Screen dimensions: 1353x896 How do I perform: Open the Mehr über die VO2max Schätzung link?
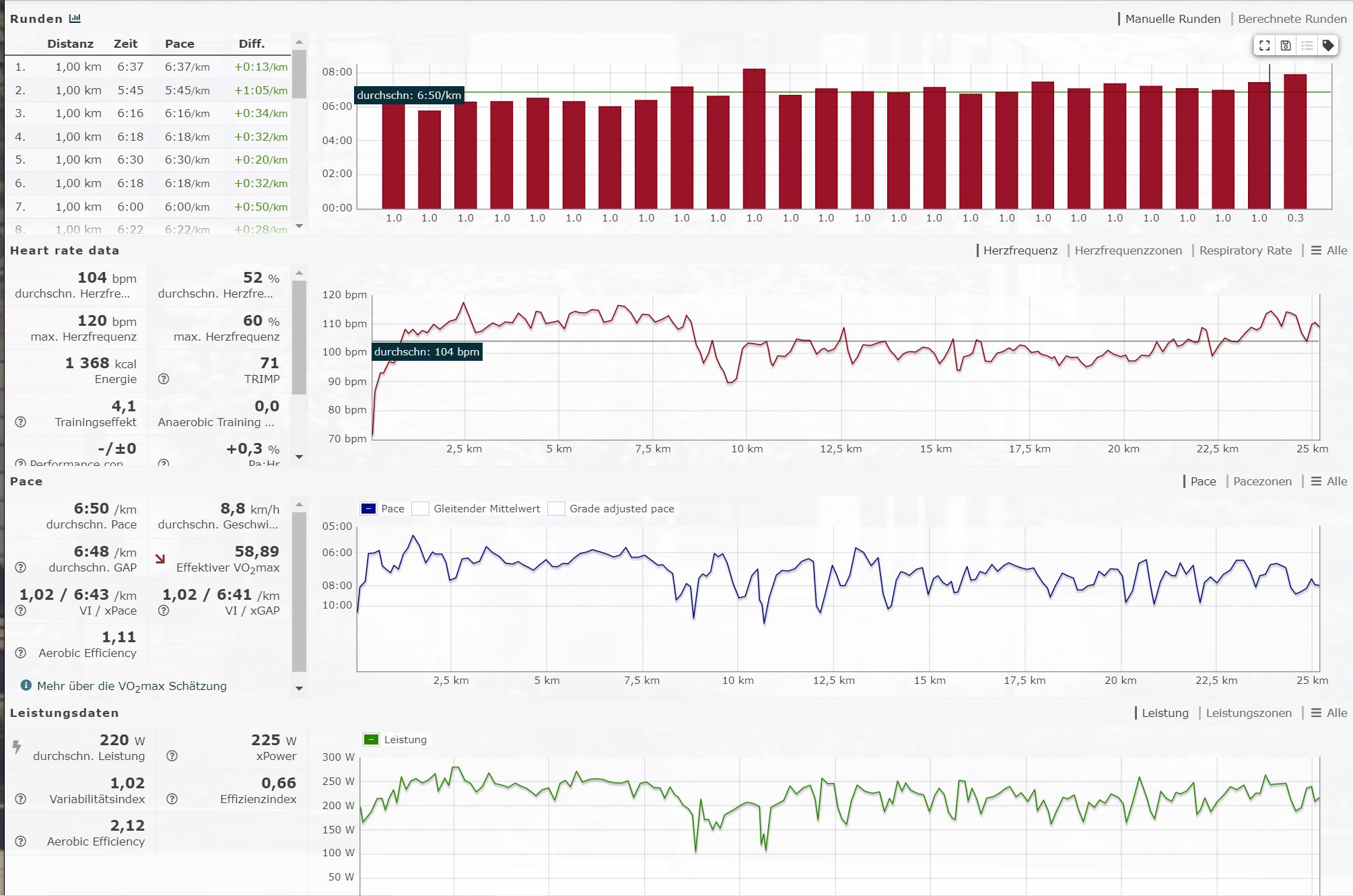[131, 686]
